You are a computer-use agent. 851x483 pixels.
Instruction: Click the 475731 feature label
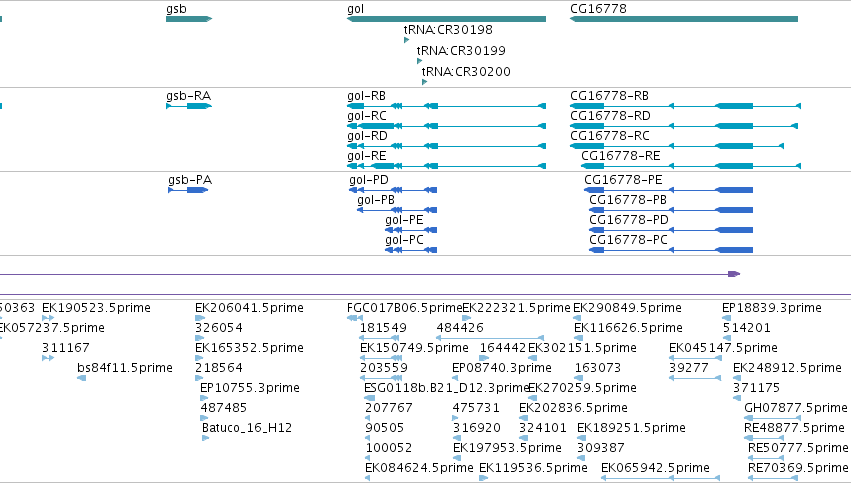click(475, 409)
